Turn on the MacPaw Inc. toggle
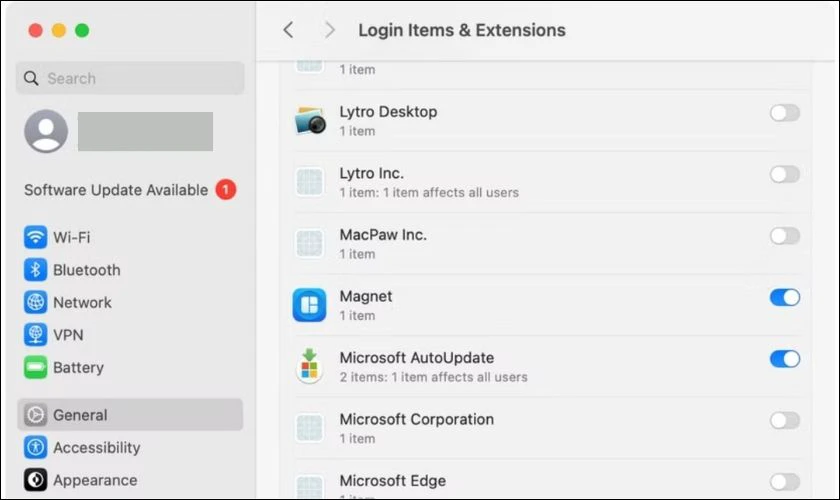 point(785,236)
